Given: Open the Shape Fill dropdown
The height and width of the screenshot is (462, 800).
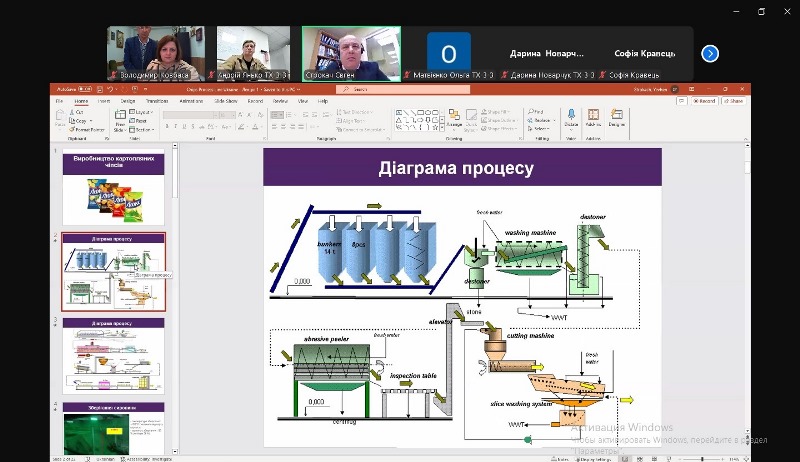Looking at the screenshot, I should pos(496,112).
